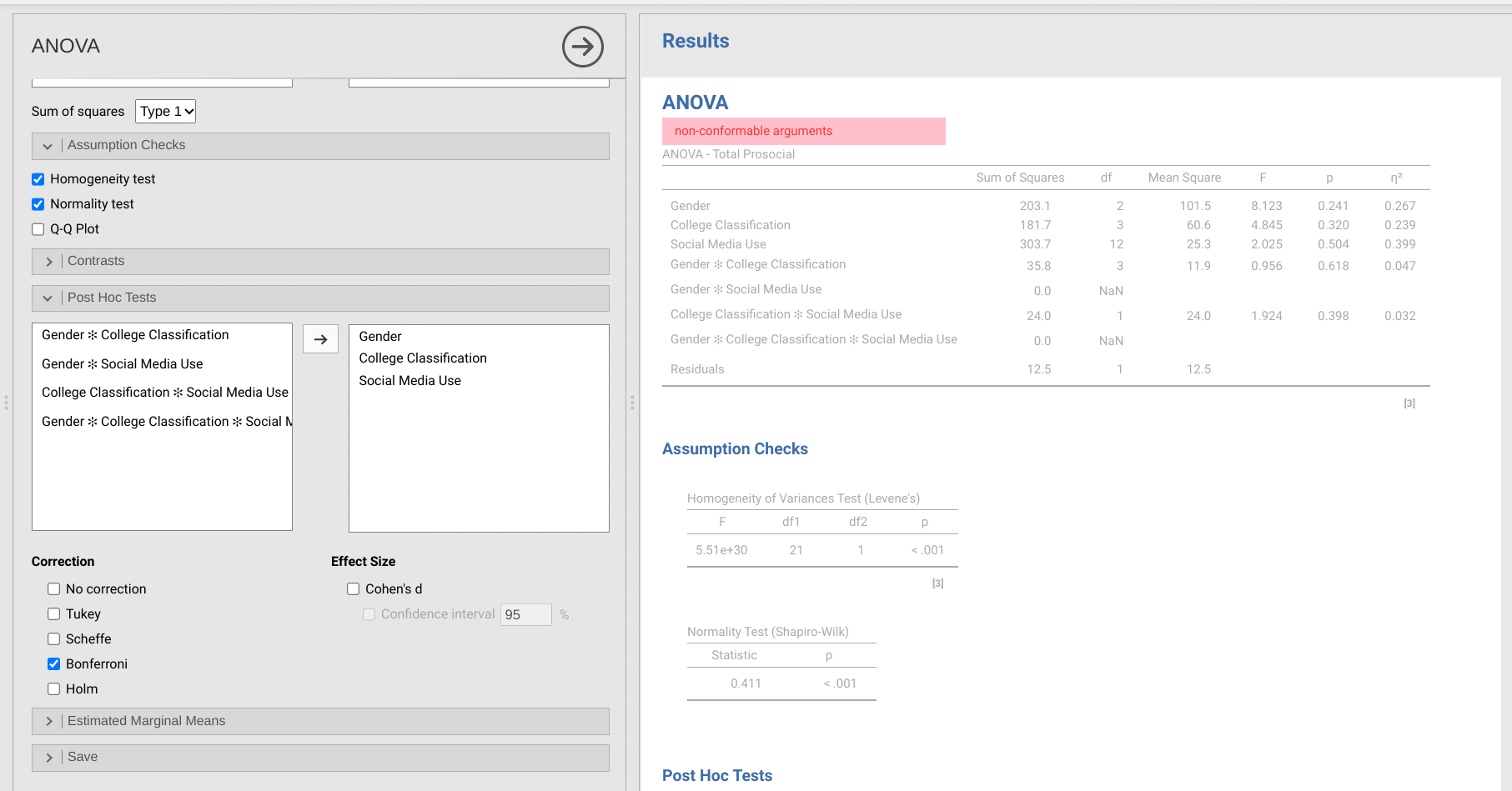Enable the Cohen's d effect size checkbox
The height and width of the screenshot is (791, 1512).
pyautogui.click(x=354, y=589)
